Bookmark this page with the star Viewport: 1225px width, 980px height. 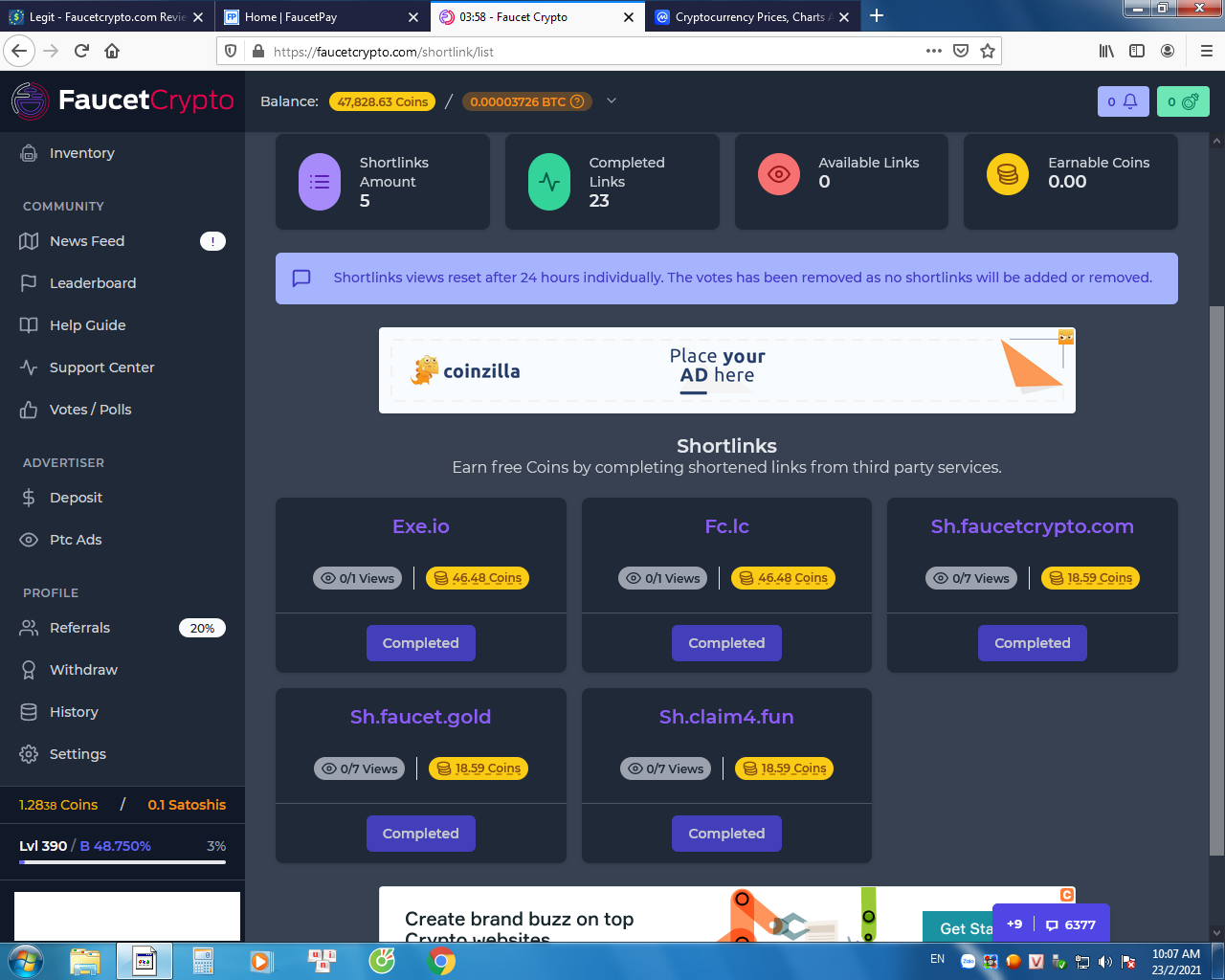[x=988, y=51]
